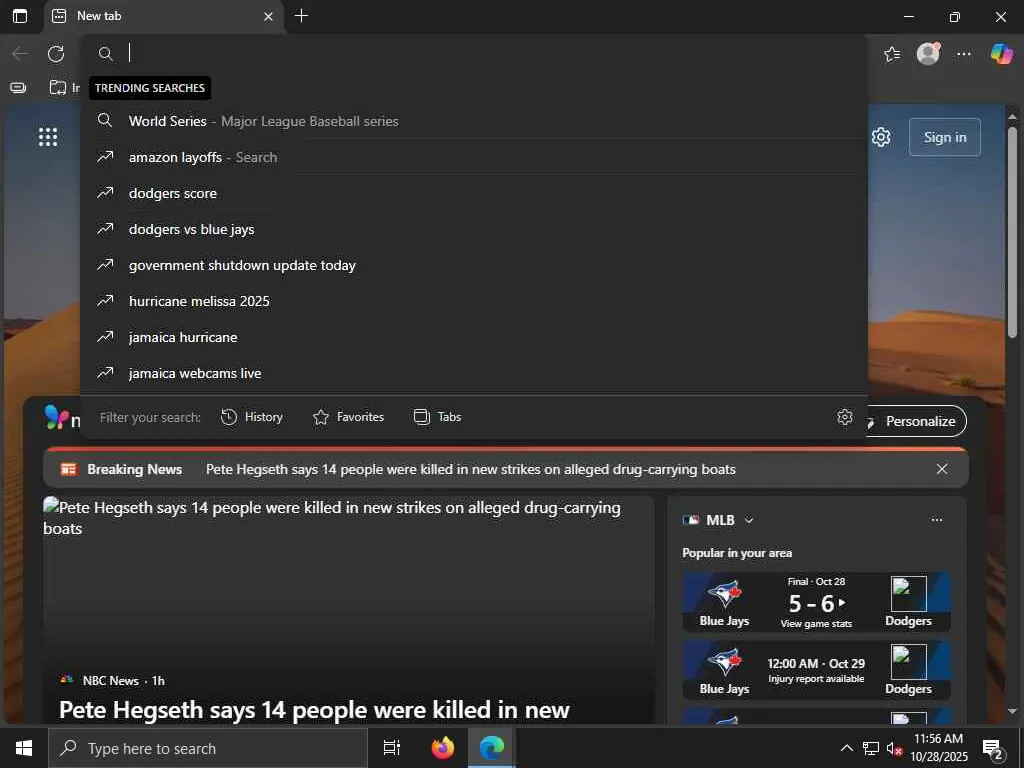Launch Firefox from the taskbar
1024x768 pixels.
443,748
